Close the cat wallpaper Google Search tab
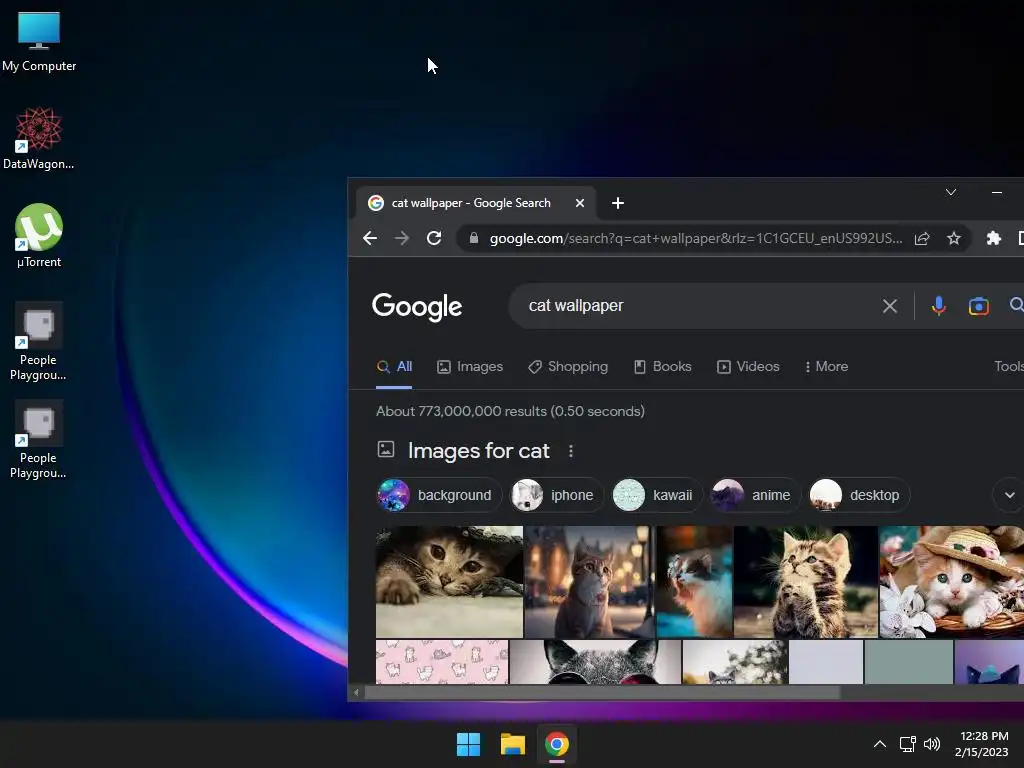The height and width of the screenshot is (768, 1024). (x=579, y=203)
